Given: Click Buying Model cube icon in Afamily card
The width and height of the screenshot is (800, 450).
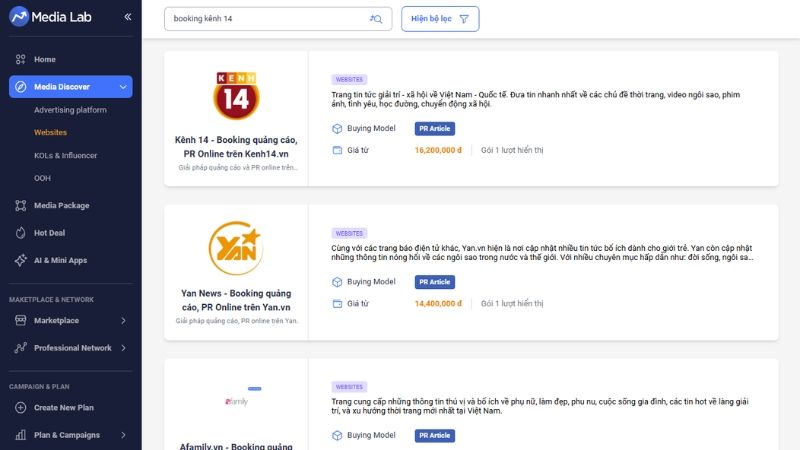Looking at the screenshot, I should coord(337,436).
